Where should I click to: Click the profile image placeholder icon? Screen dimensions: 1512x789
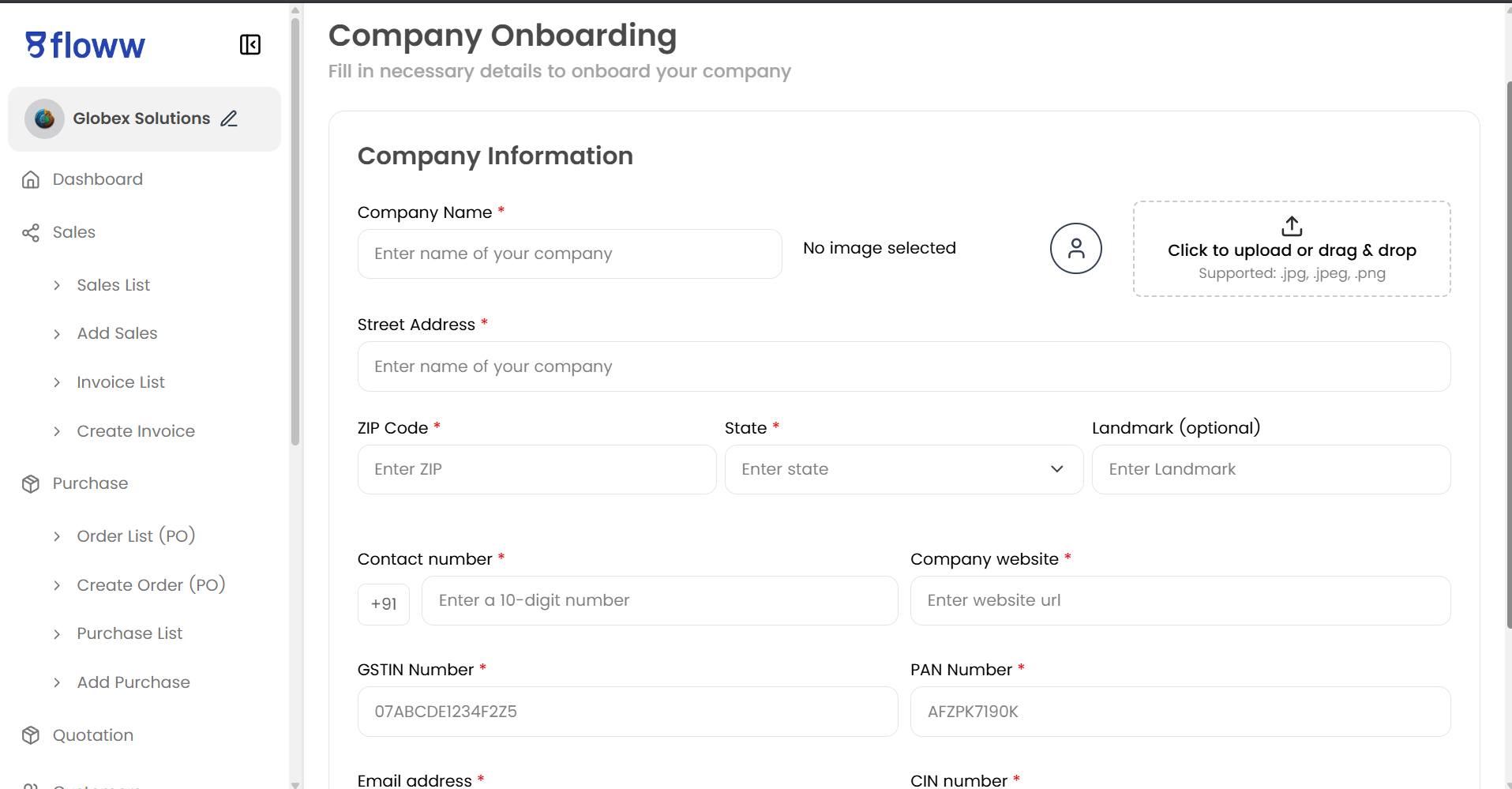pos(1075,249)
